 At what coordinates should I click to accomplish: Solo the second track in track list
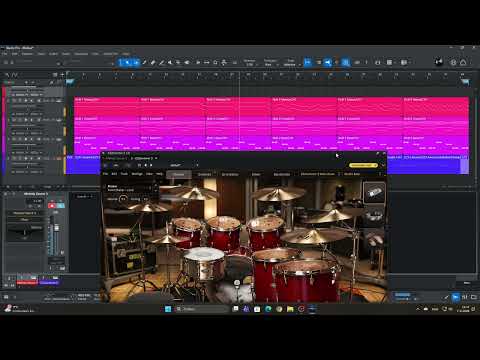point(20,119)
